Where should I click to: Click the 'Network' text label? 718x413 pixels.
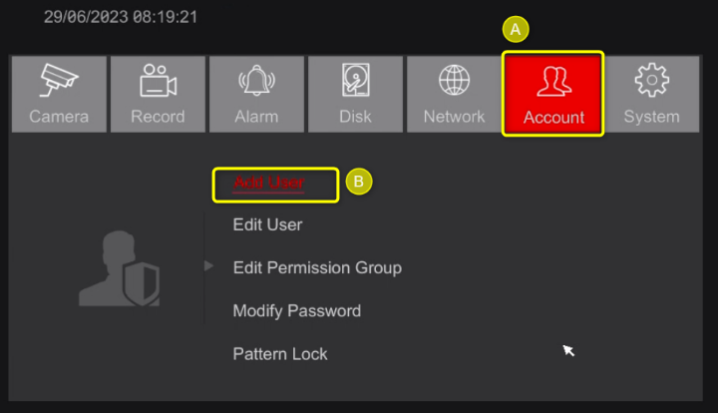point(454,117)
